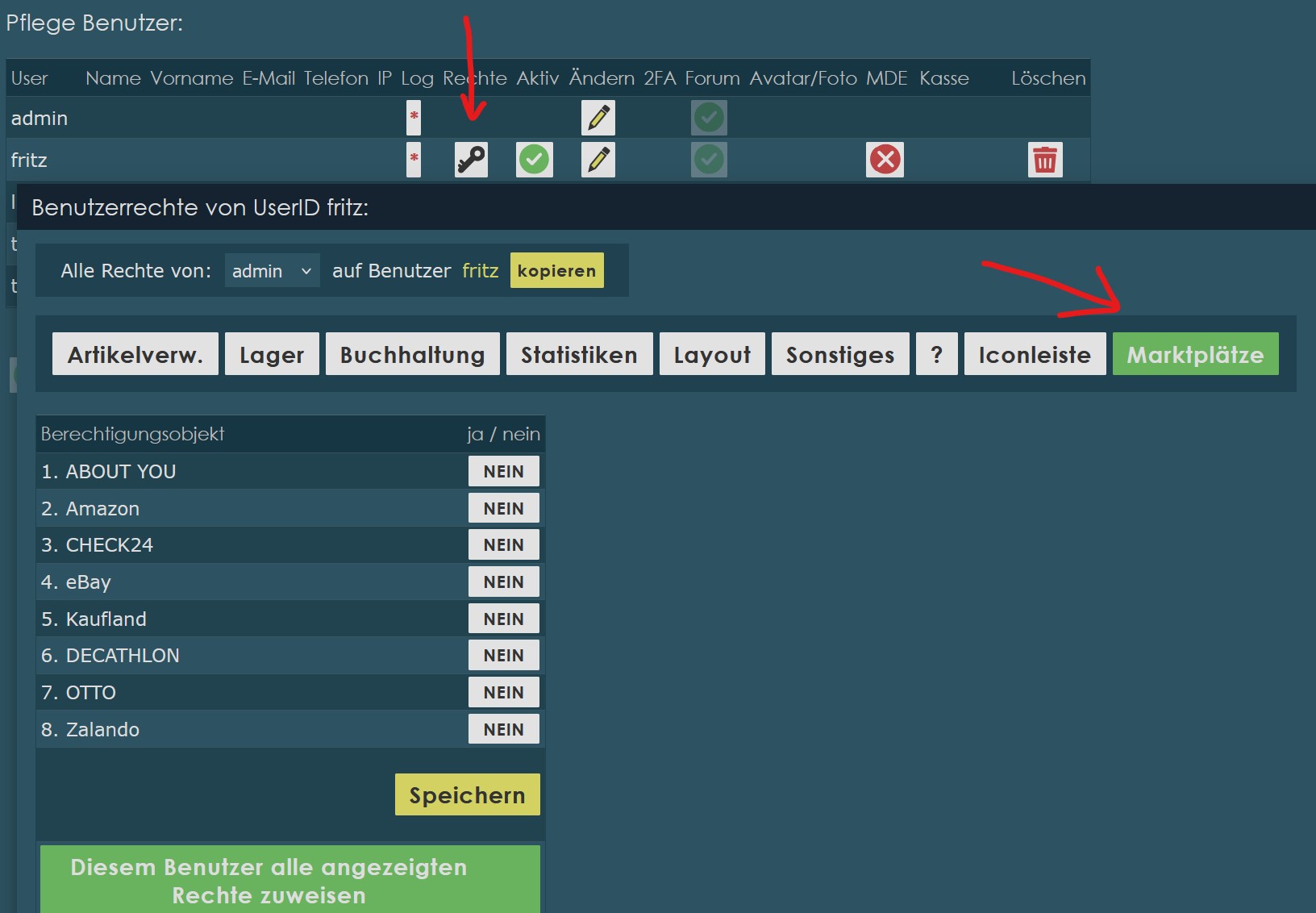Toggle Forum access checkmark for admin
This screenshot has width=1316, height=913.
709,118
